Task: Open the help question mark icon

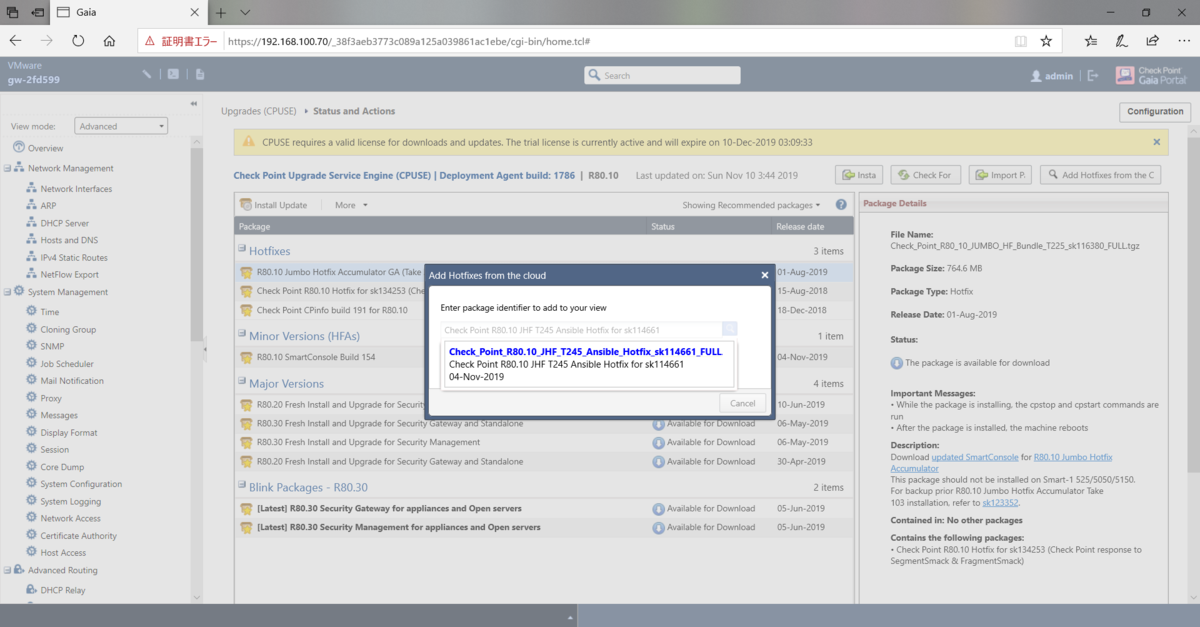Action: (x=841, y=205)
